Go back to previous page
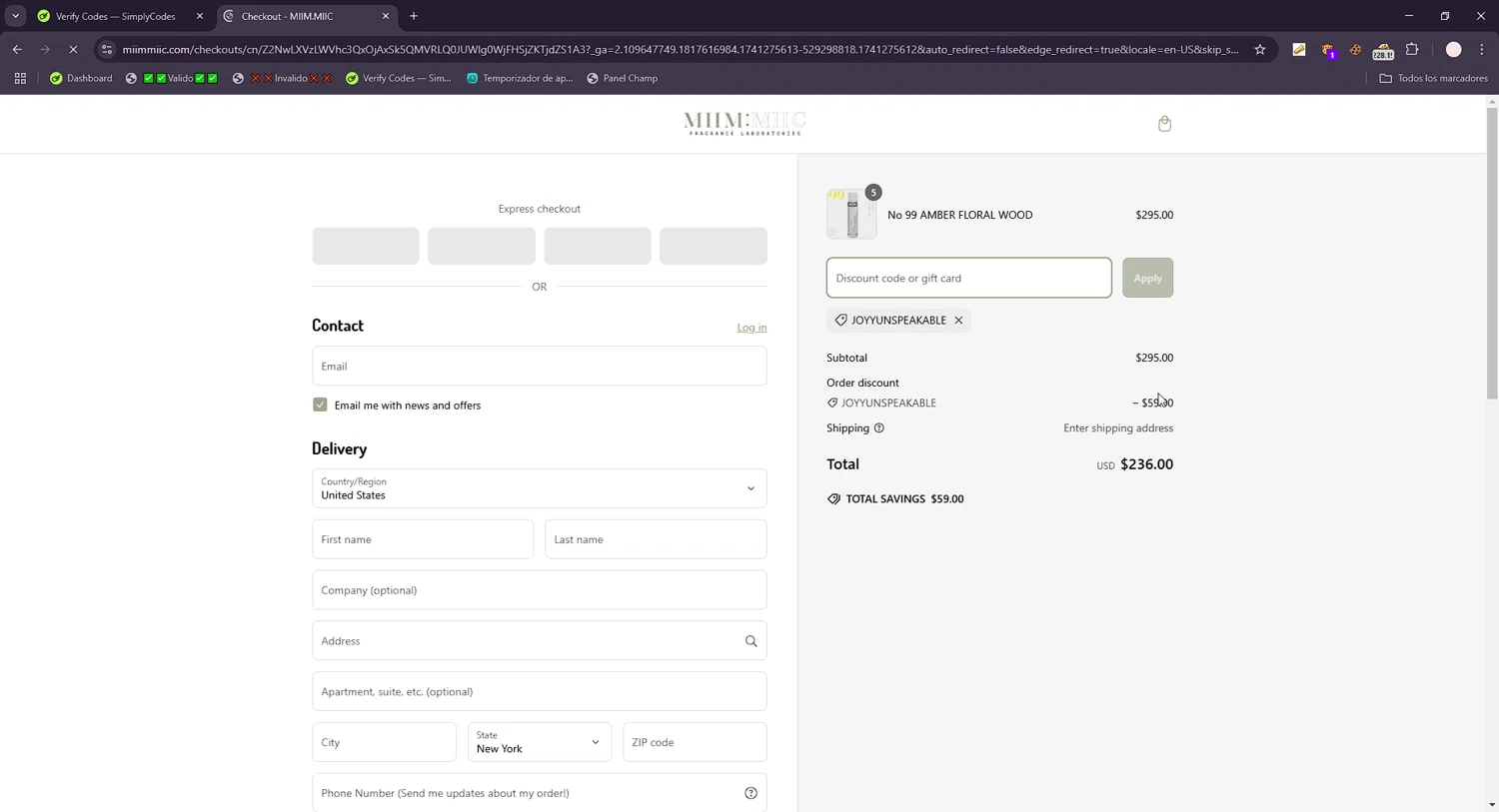This screenshot has height=812, width=1499. point(17,49)
